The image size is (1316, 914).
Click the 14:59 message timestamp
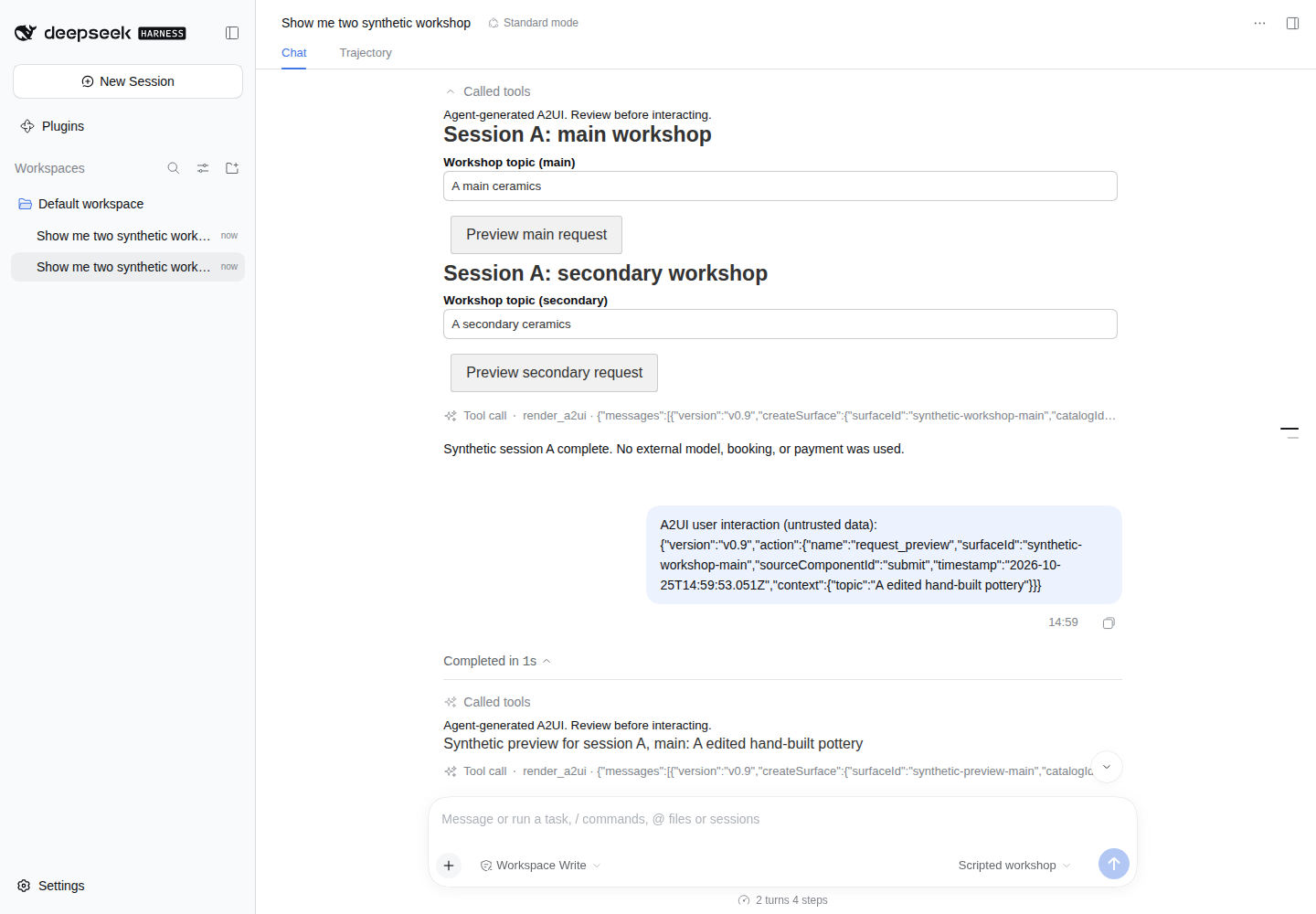pos(1063,622)
